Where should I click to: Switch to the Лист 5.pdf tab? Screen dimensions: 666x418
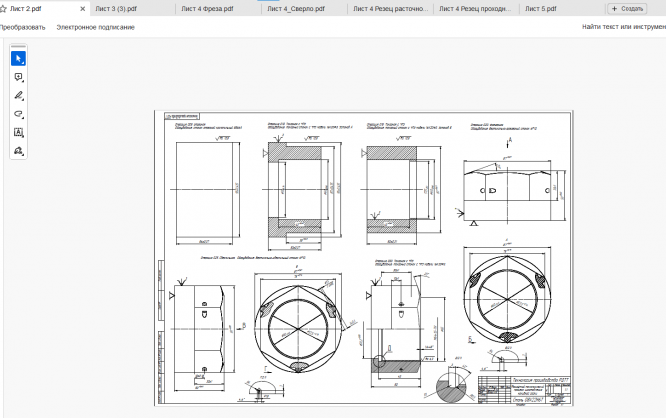(x=541, y=8)
